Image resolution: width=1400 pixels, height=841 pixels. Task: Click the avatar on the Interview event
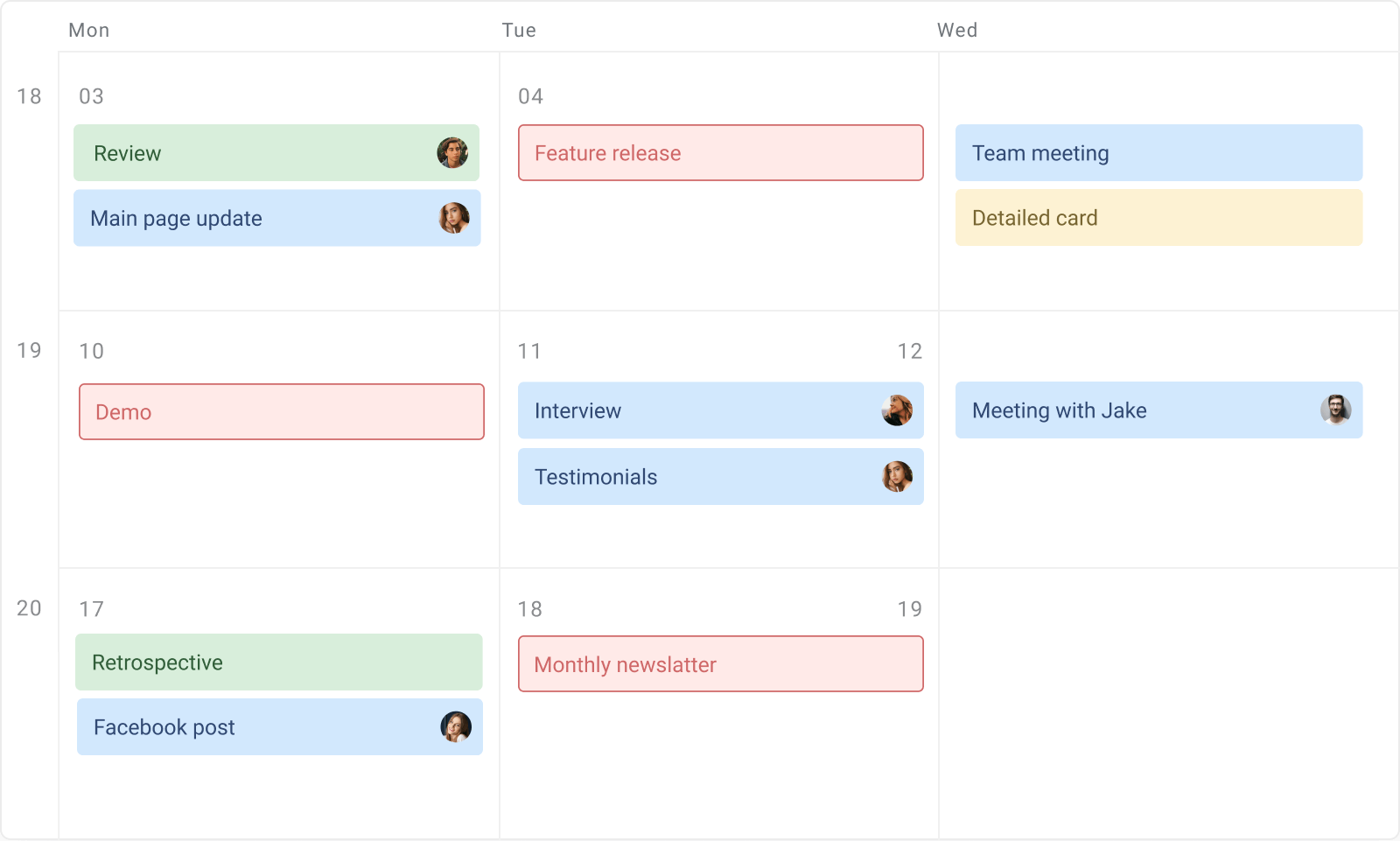[x=896, y=410]
